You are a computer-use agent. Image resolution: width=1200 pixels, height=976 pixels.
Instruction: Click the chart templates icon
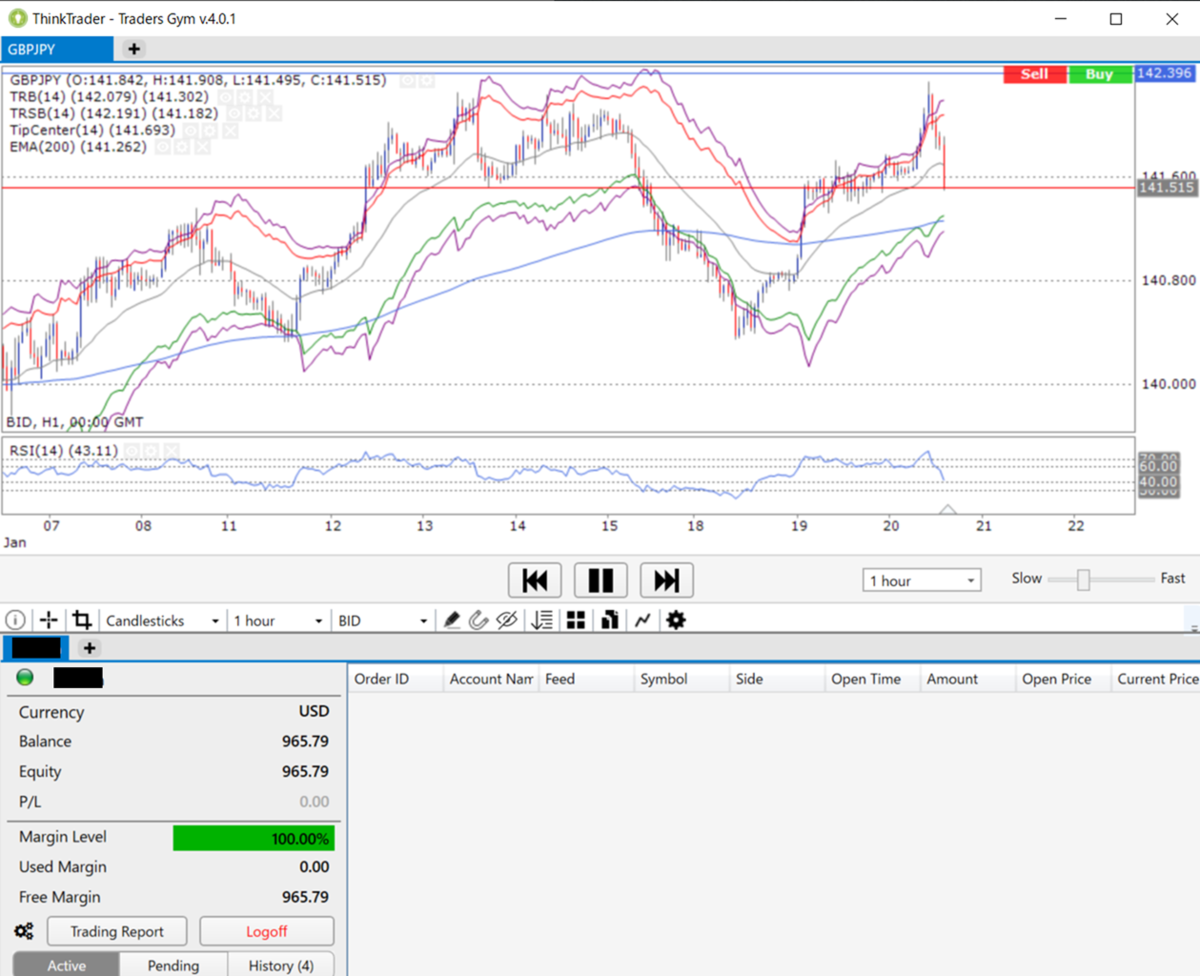[608, 621]
